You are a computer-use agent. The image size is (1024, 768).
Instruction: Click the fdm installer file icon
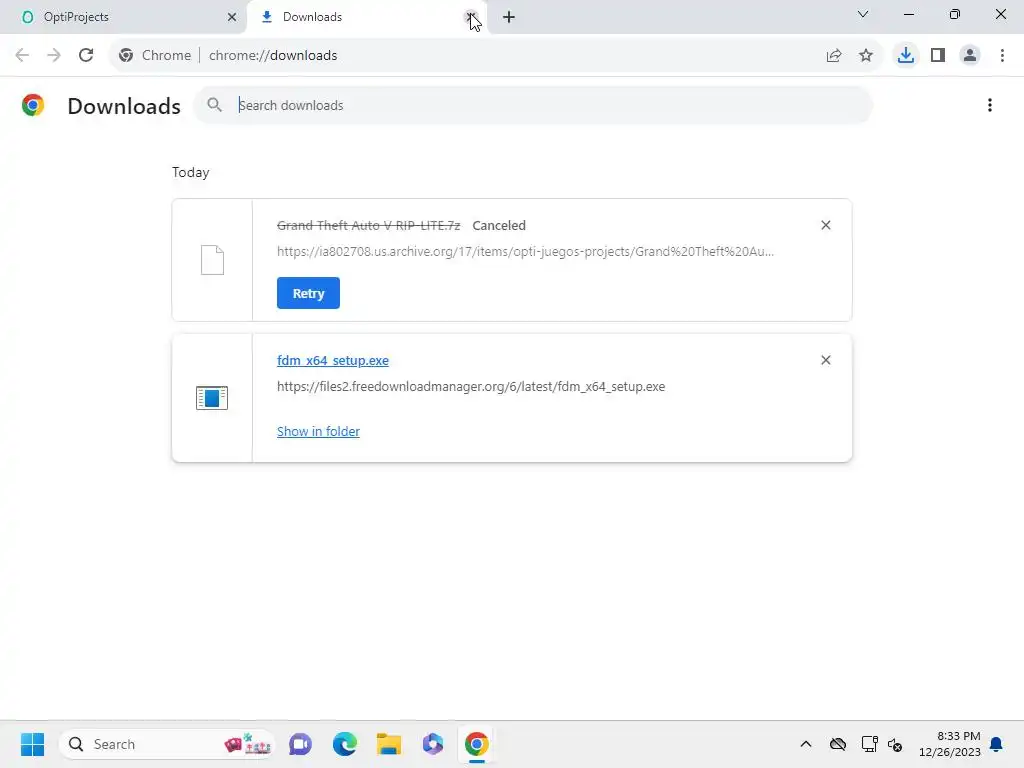click(212, 398)
